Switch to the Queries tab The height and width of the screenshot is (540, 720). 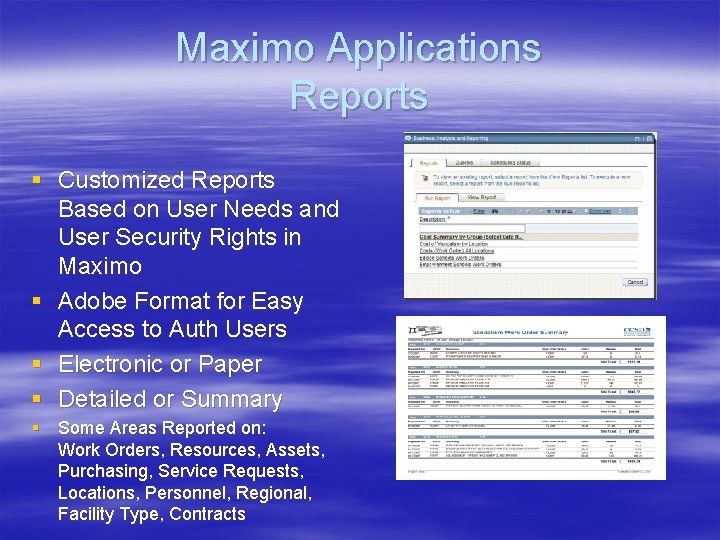click(x=464, y=163)
